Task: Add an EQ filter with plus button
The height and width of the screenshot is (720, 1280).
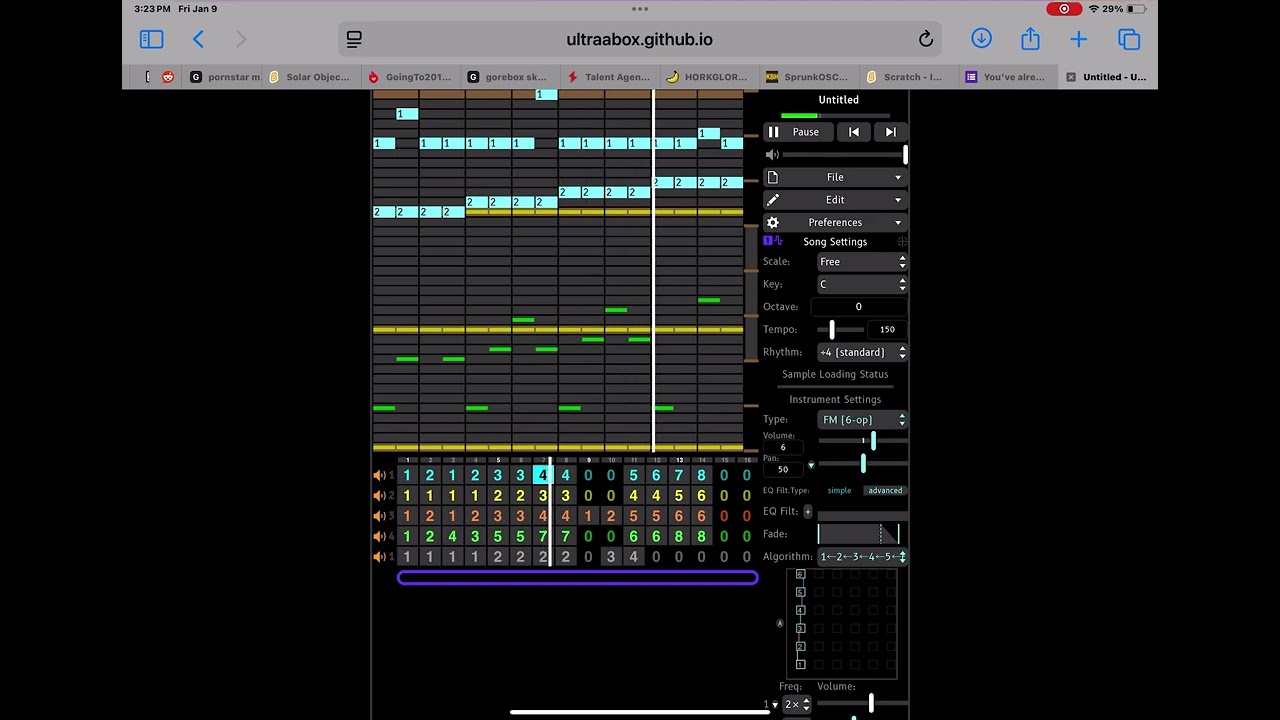Action: click(x=807, y=511)
